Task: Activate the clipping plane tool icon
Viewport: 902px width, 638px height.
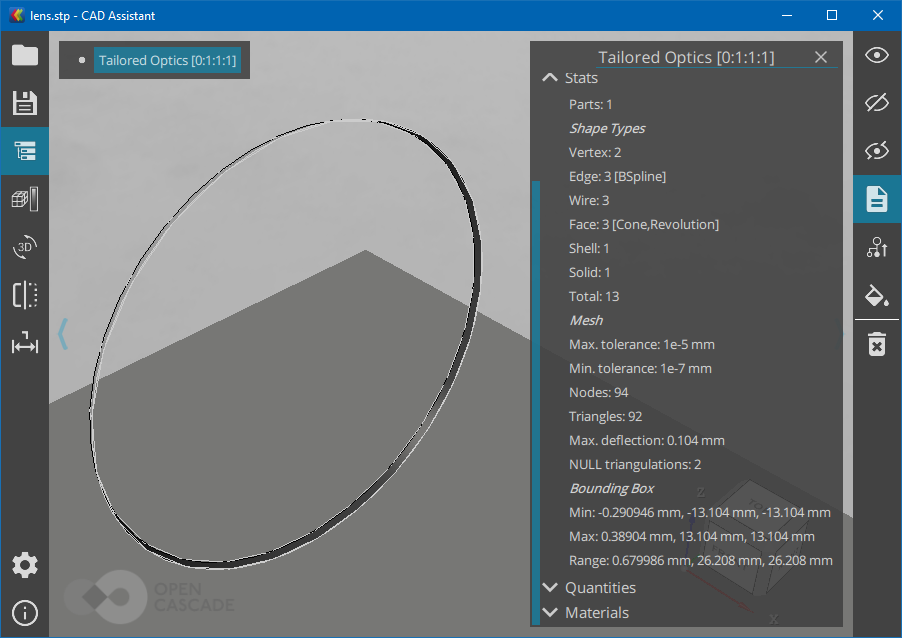Action: coord(24,295)
